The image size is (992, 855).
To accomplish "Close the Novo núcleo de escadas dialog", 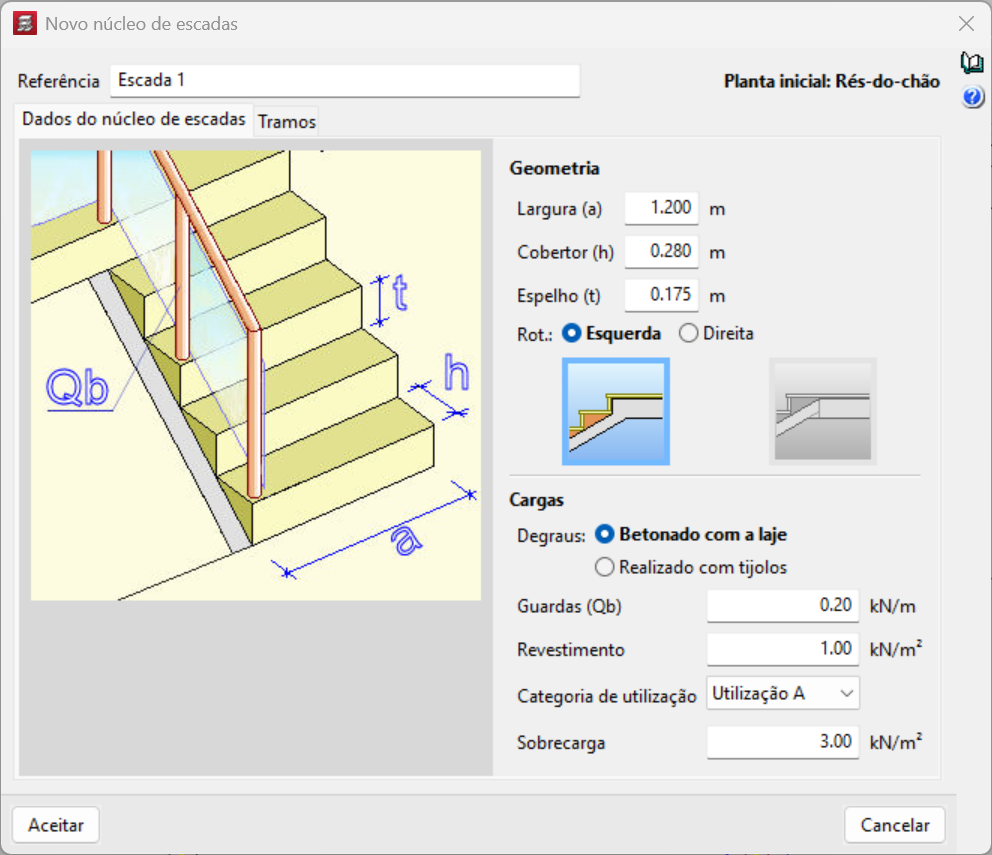I will [x=966, y=23].
